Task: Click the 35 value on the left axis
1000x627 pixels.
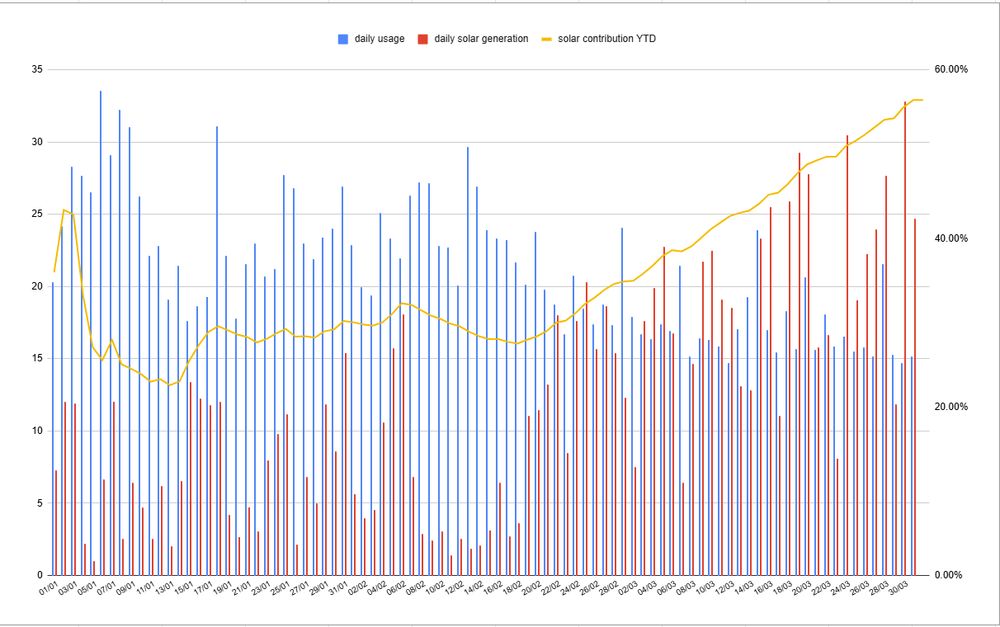Action: coord(36,67)
